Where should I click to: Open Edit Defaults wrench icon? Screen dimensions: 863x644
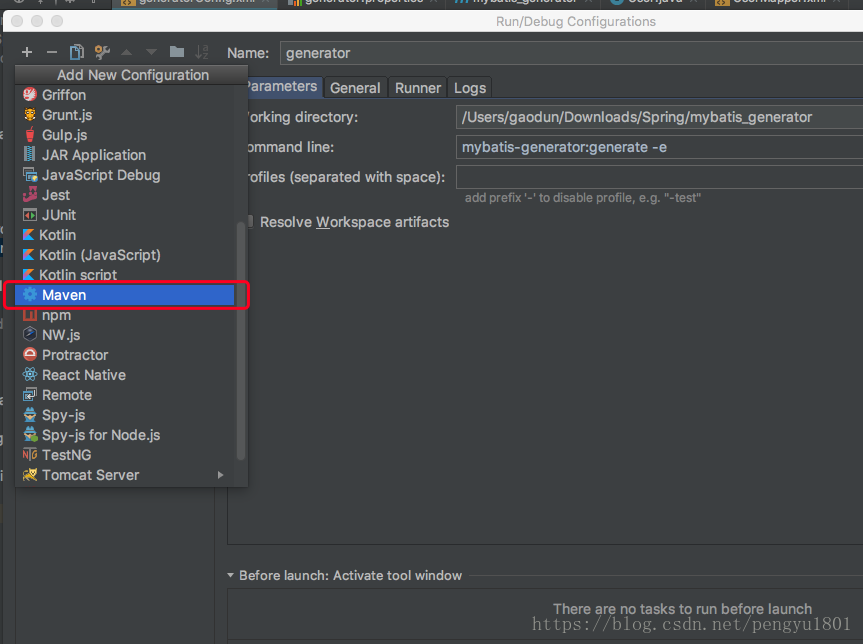coord(102,52)
